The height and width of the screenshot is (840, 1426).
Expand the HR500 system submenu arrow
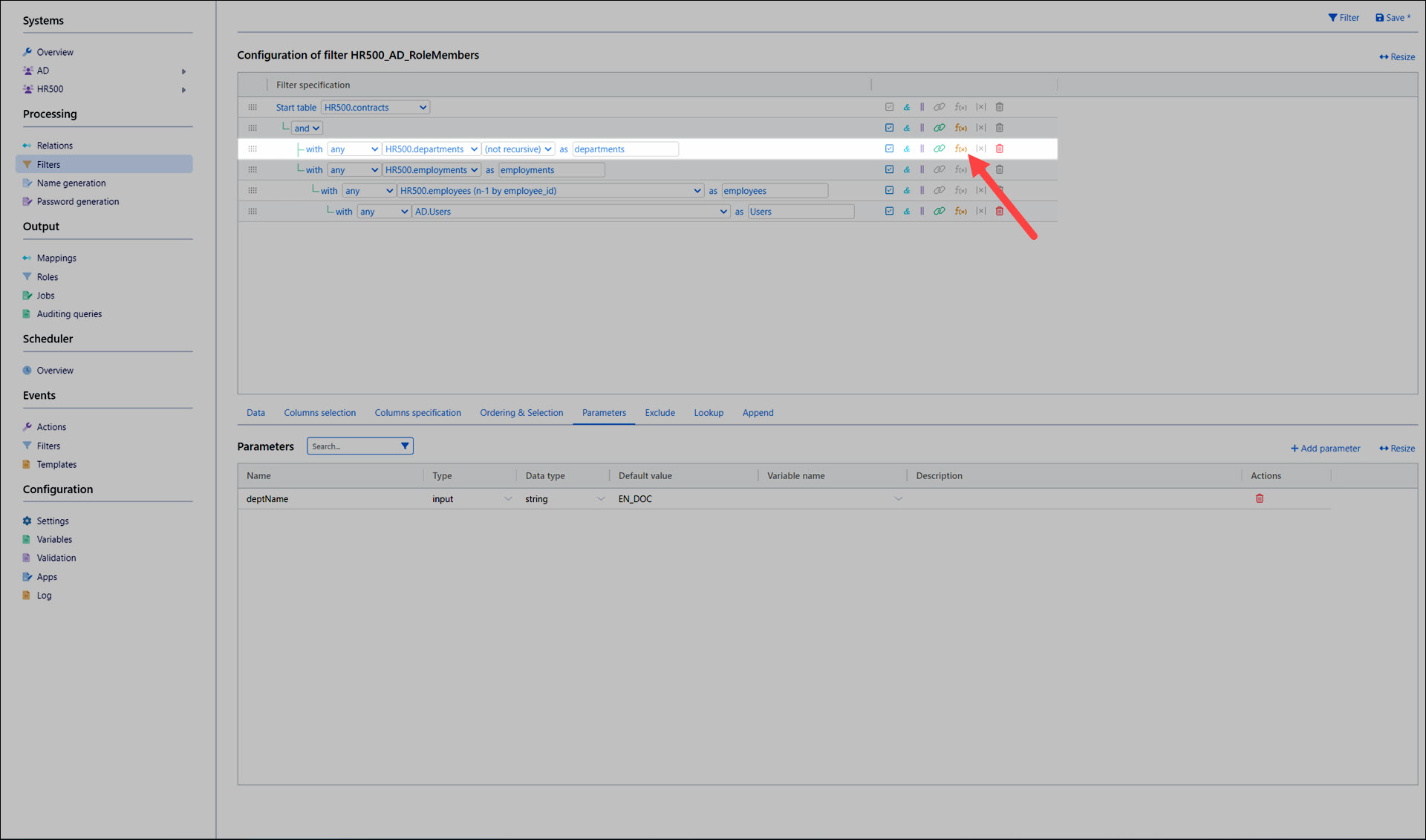tap(183, 90)
